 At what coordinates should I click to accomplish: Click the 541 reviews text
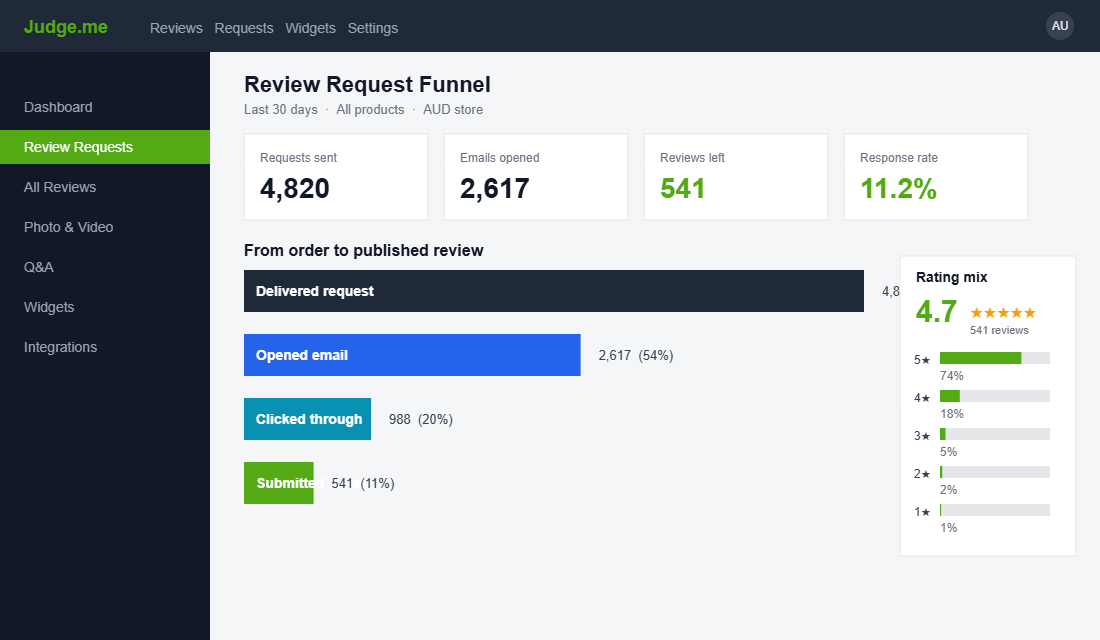tap(999, 330)
